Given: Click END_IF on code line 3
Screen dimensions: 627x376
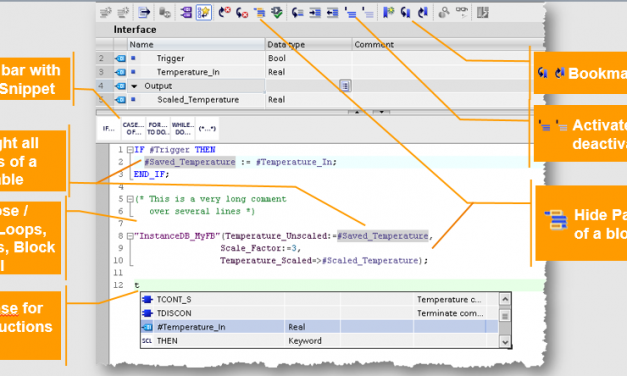Looking at the screenshot, I should point(149,174).
